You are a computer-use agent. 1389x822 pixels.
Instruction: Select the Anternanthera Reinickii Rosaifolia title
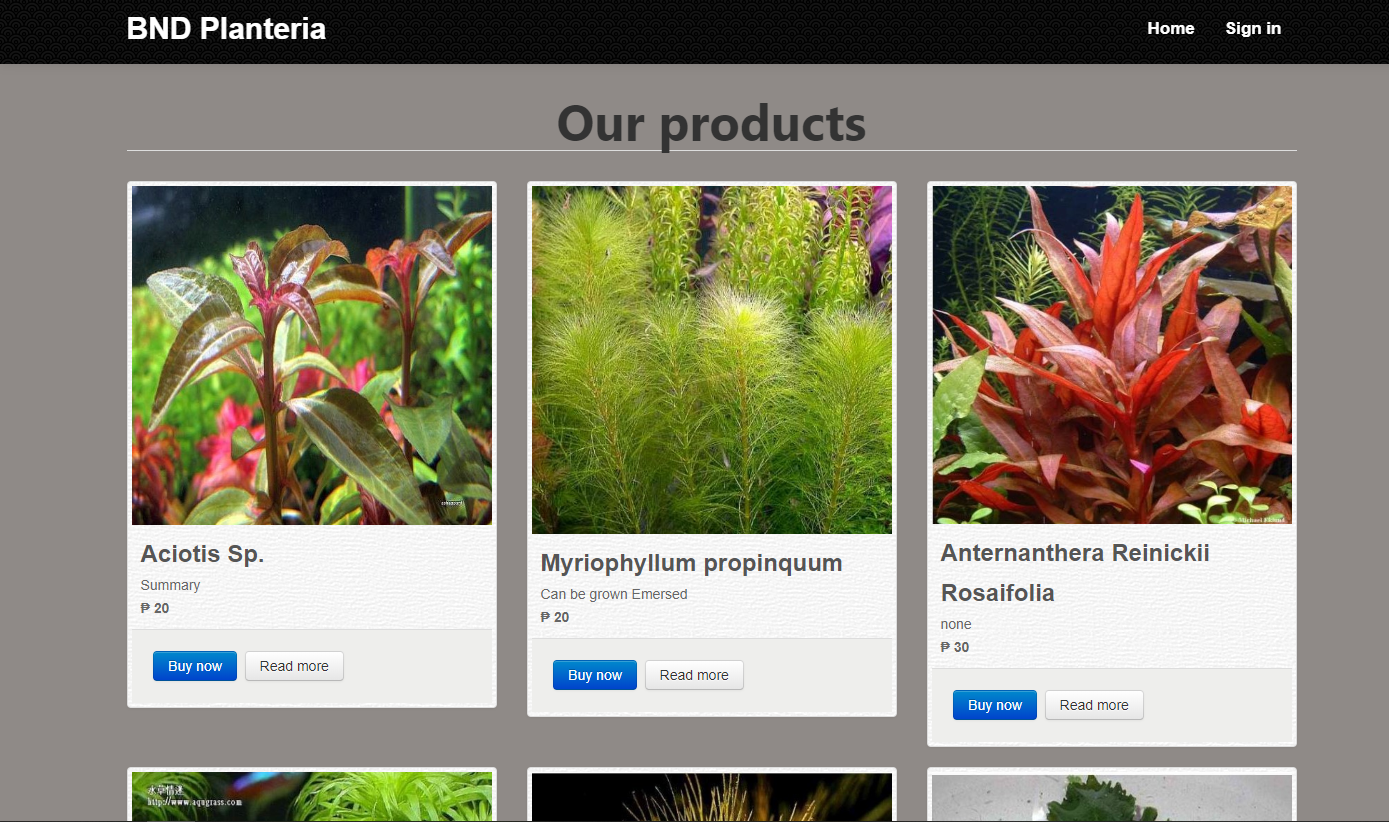click(1075, 573)
